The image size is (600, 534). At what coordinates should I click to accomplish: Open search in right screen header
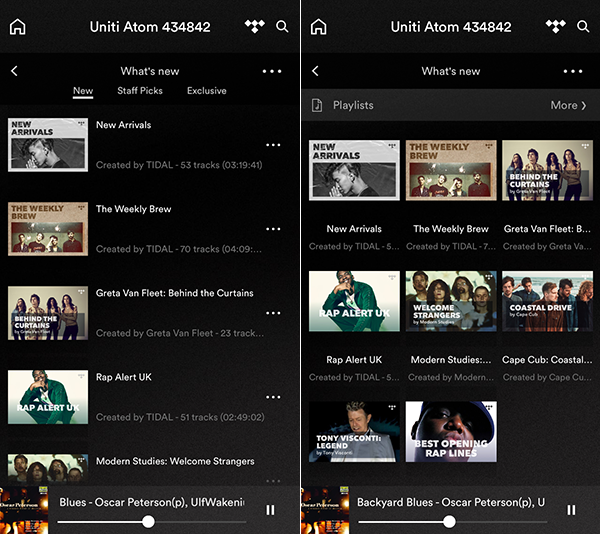click(x=583, y=26)
